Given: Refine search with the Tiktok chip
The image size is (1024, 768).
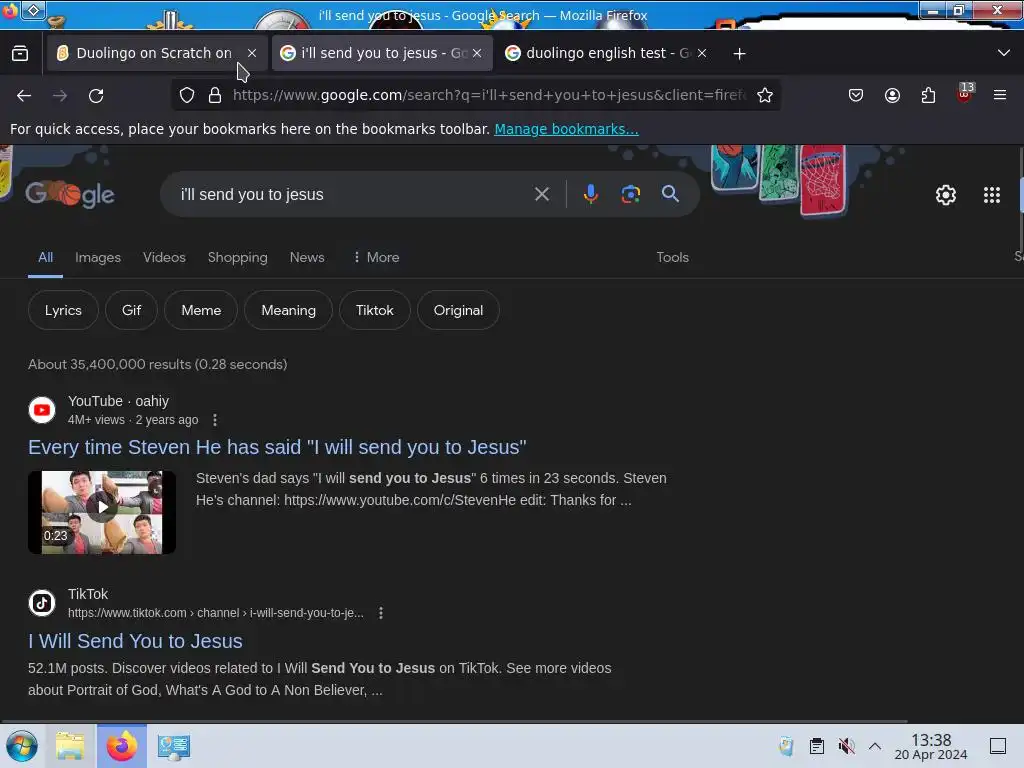Looking at the screenshot, I should [375, 310].
